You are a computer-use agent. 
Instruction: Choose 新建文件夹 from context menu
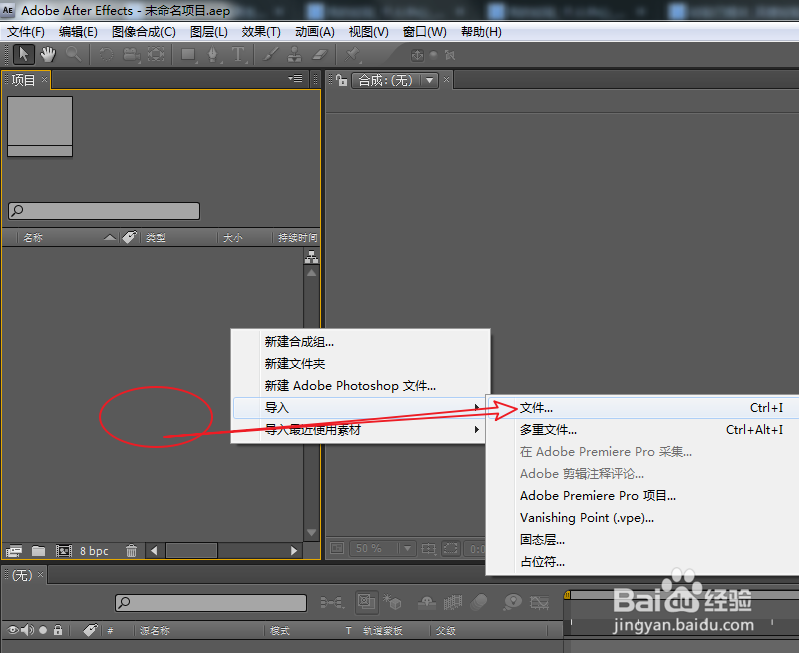click(x=360, y=363)
